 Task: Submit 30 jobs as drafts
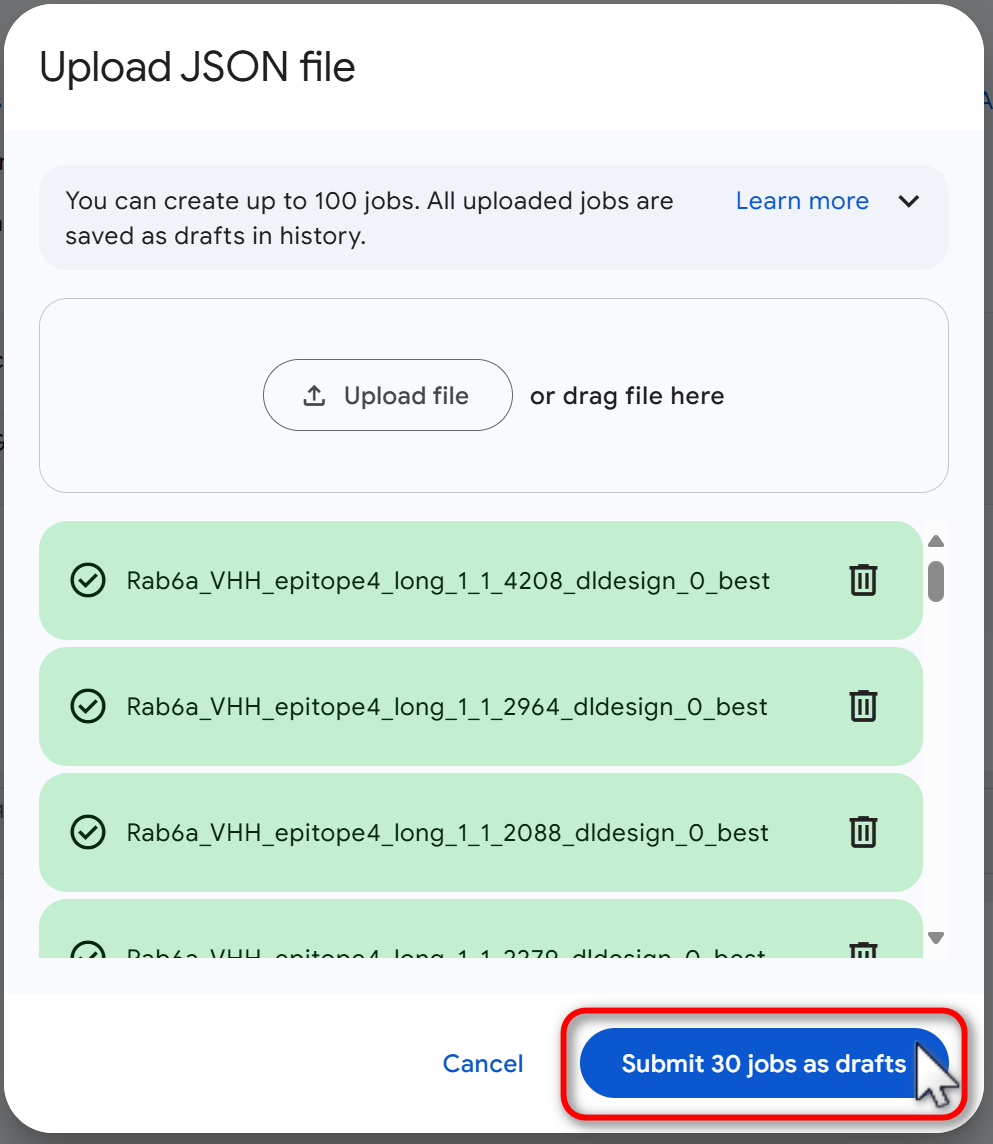pyautogui.click(x=764, y=1063)
